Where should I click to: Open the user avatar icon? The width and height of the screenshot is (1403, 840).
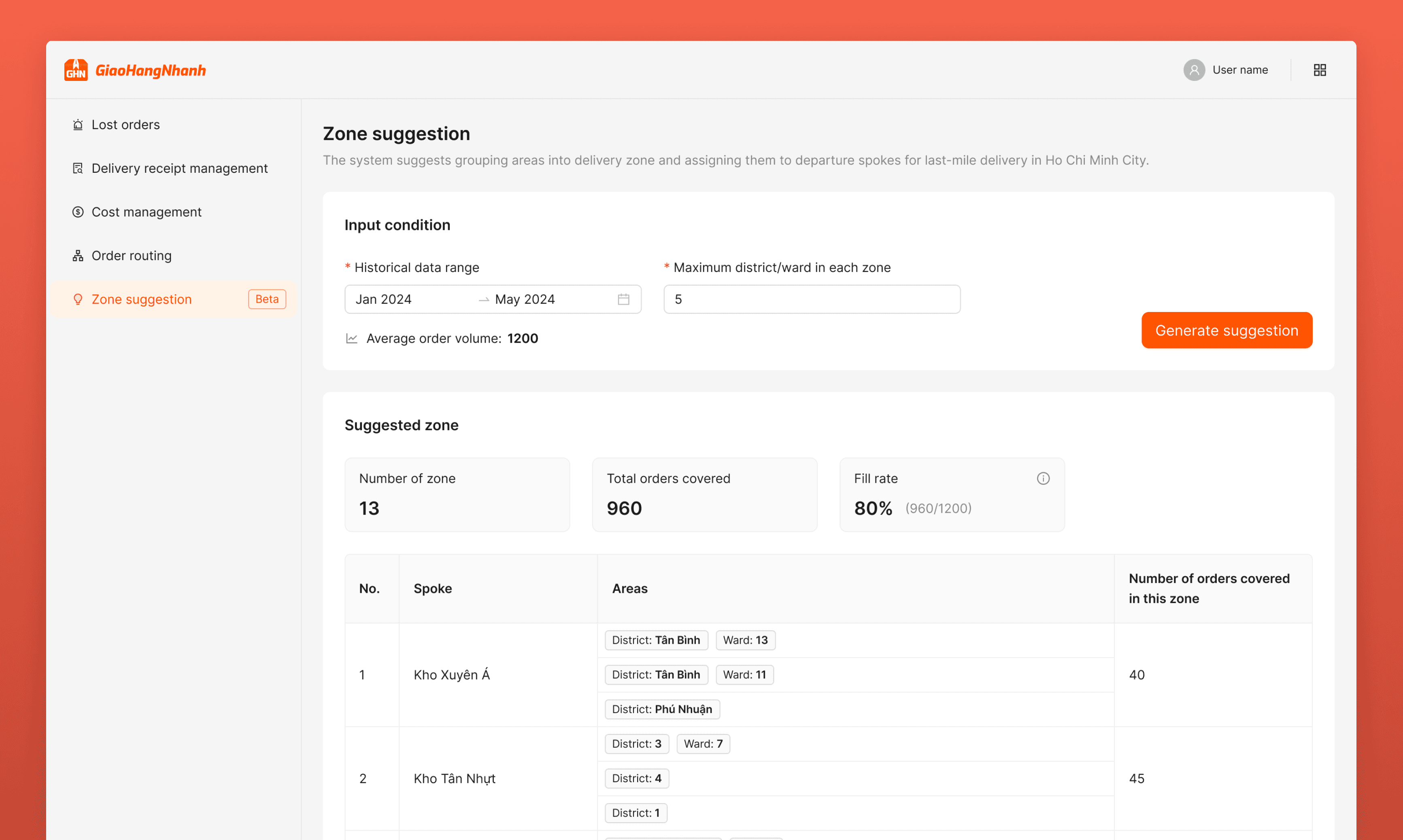pos(1194,70)
